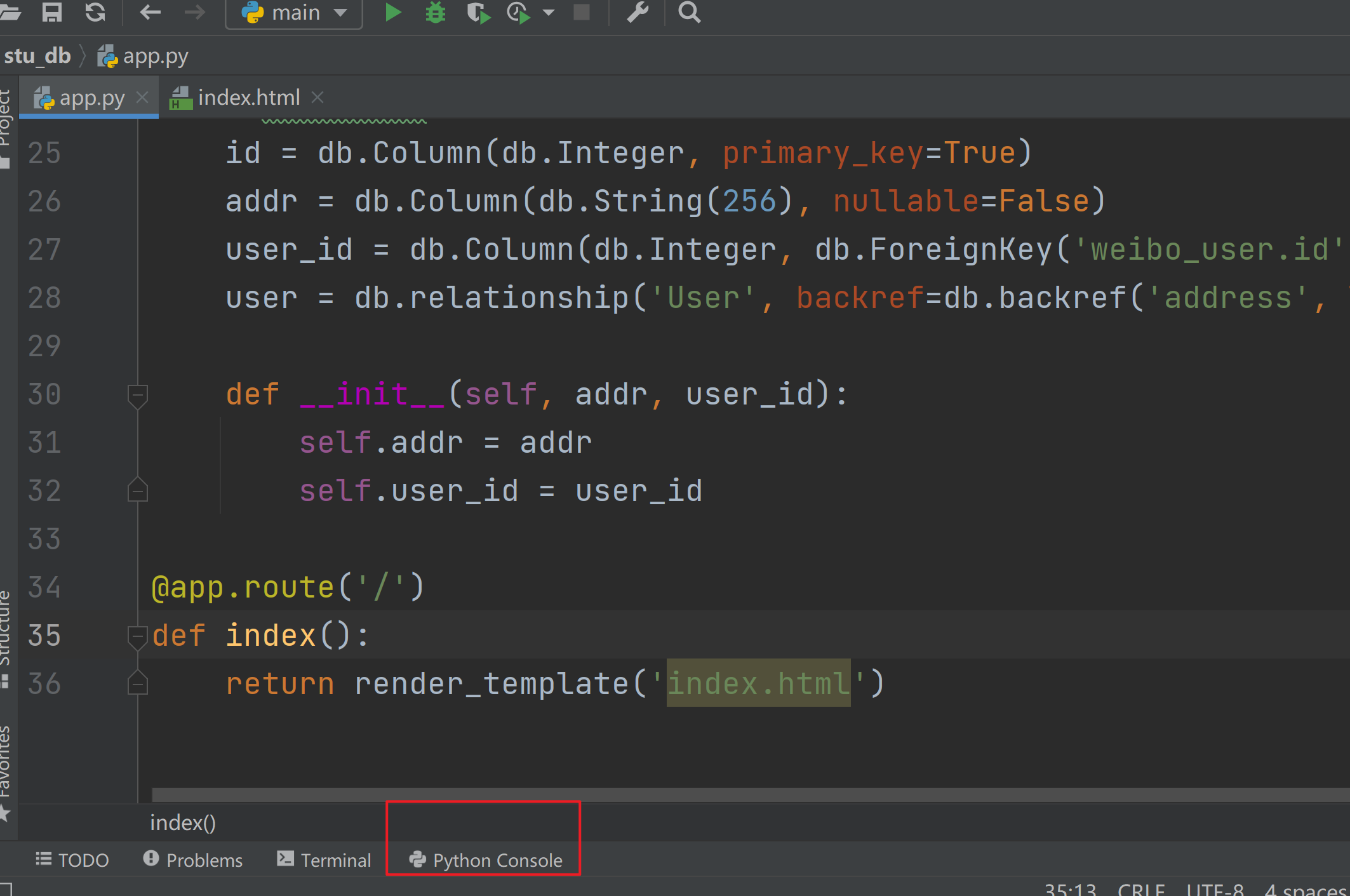The width and height of the screenshot is (1350, 896).
Task: Click stu_db in the breadcrumb path
Action: click(x=37, y=56)
